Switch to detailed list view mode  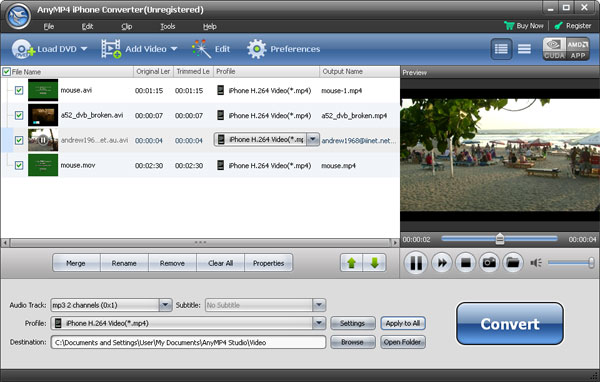pyautogui.click(x=501, y=49)
